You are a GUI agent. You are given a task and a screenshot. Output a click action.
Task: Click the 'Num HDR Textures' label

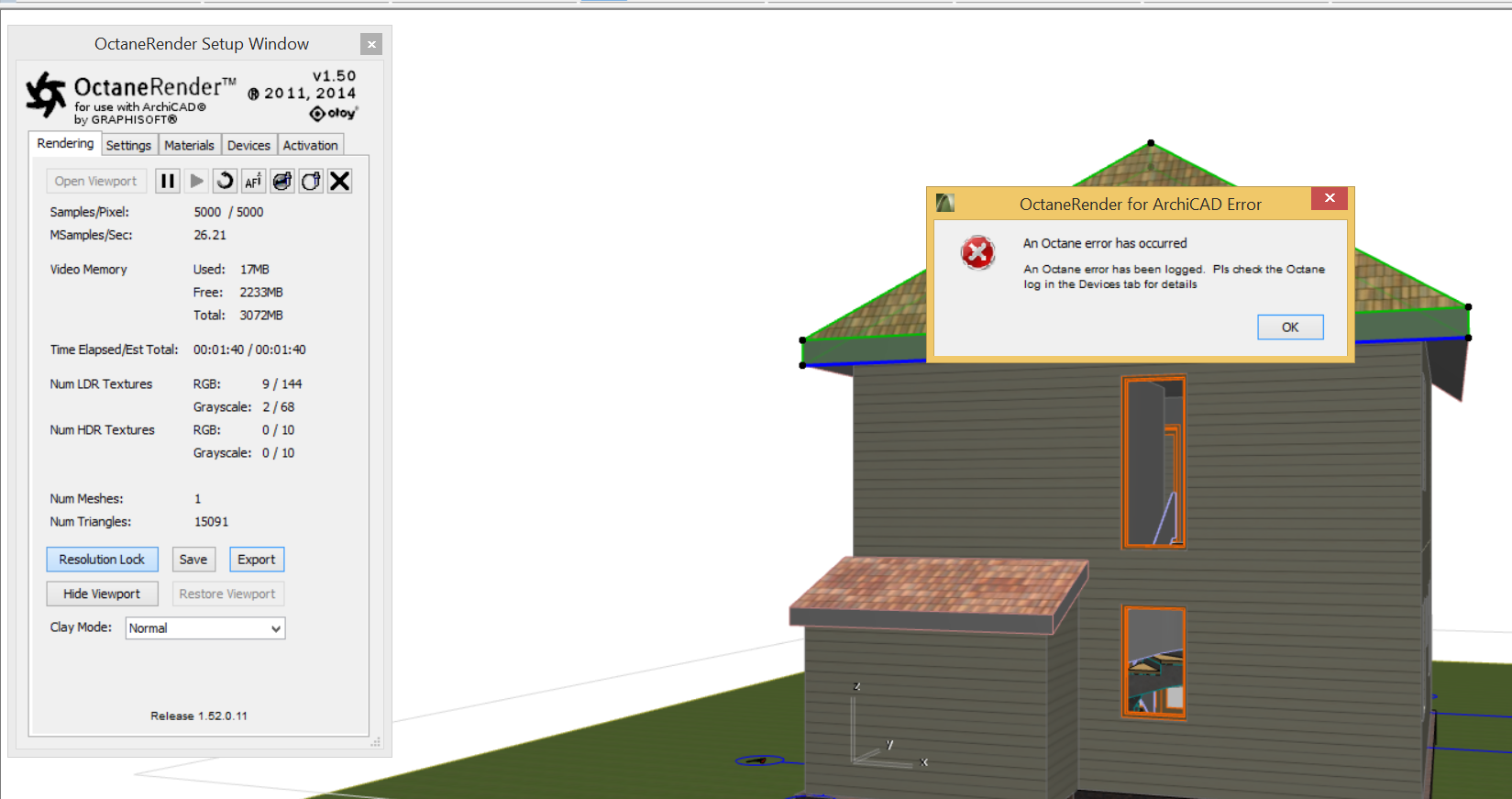click(103, 430)
